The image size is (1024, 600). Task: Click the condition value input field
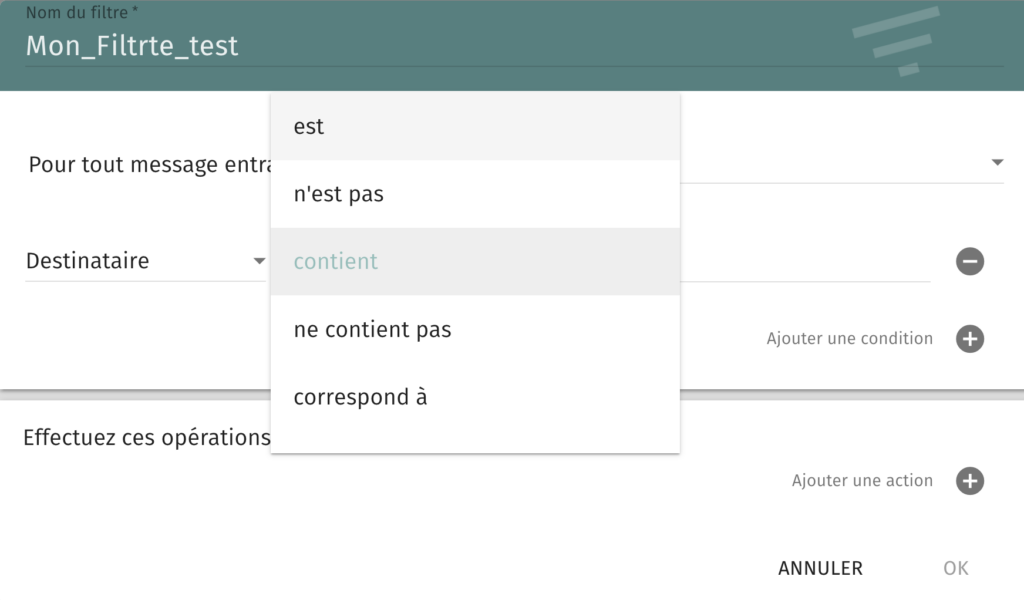pos(805,261)
